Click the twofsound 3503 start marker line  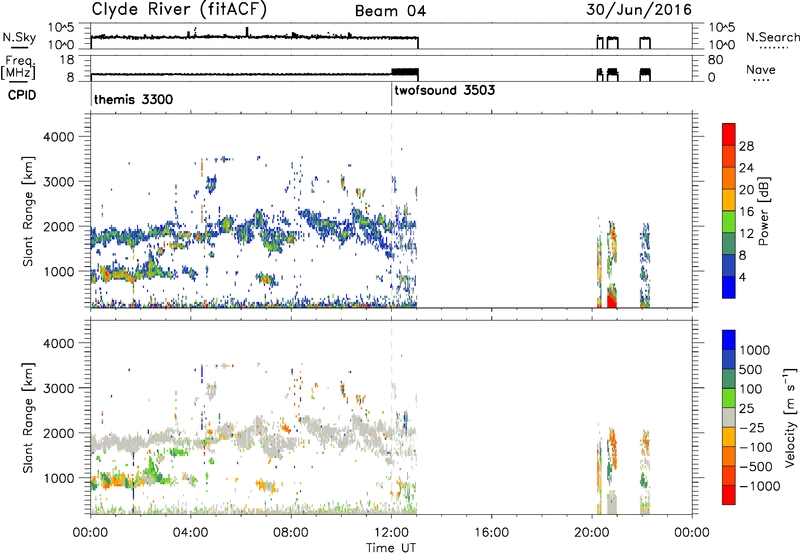pos(391,94)
